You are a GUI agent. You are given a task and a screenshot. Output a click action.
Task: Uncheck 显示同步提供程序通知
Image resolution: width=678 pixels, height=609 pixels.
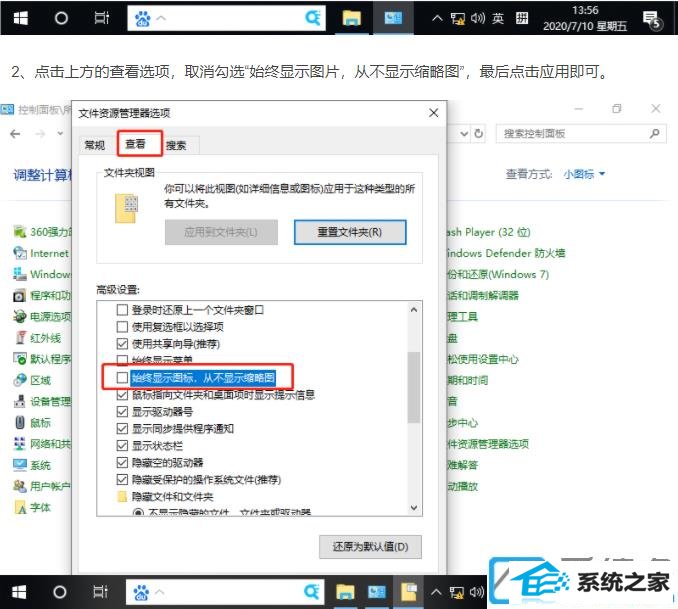click(x=122, y=429)
